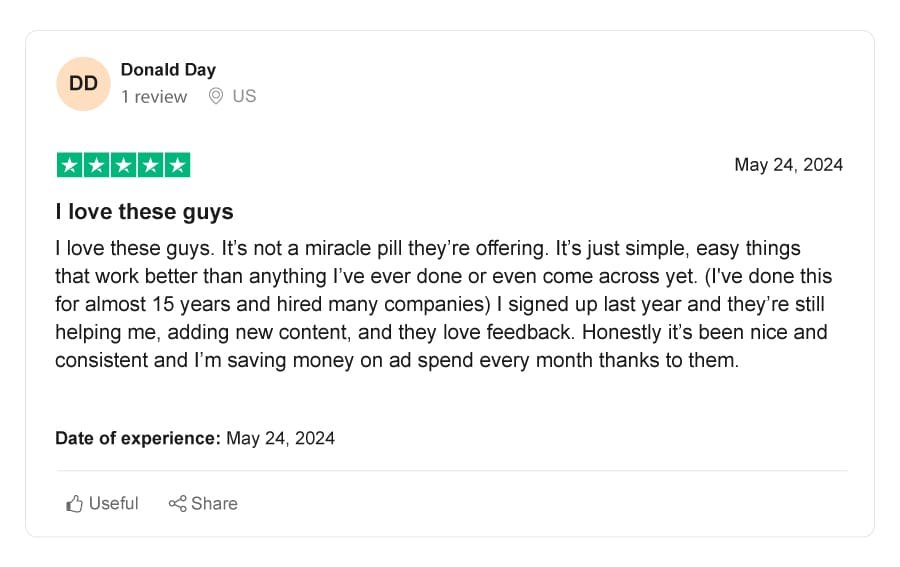Open Donald Day's reviewer profile
Viewport: 900px width, 567px height.
point(168,69)
